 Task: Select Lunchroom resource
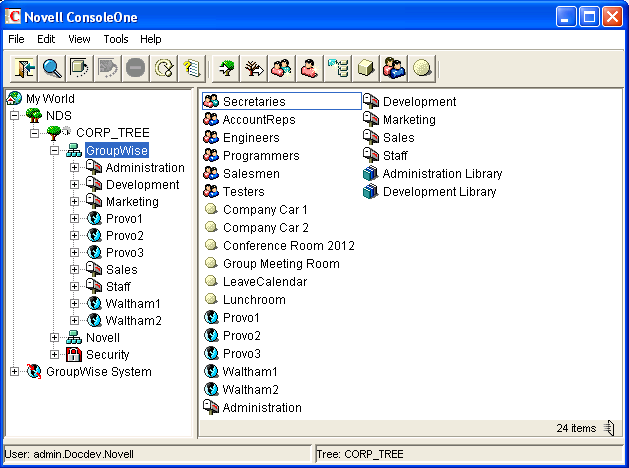coord(254,300)
